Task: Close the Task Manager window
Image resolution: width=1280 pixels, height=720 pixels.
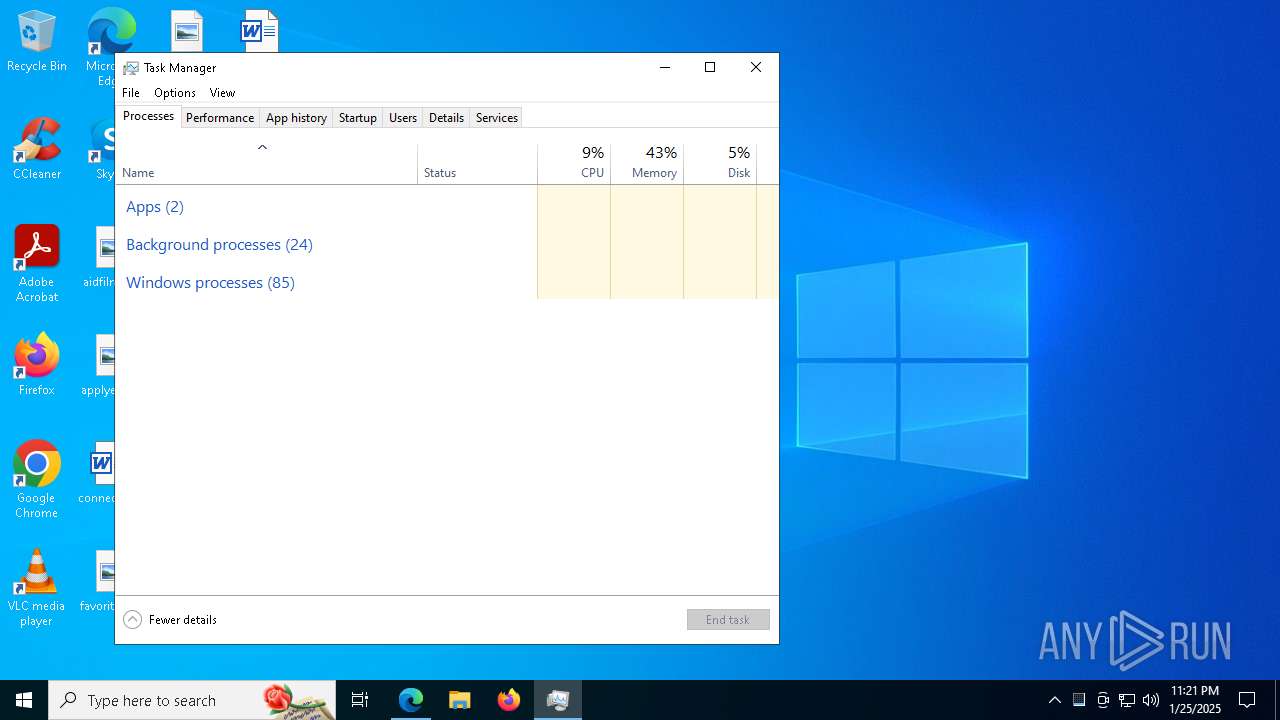Action: point(756,67)
